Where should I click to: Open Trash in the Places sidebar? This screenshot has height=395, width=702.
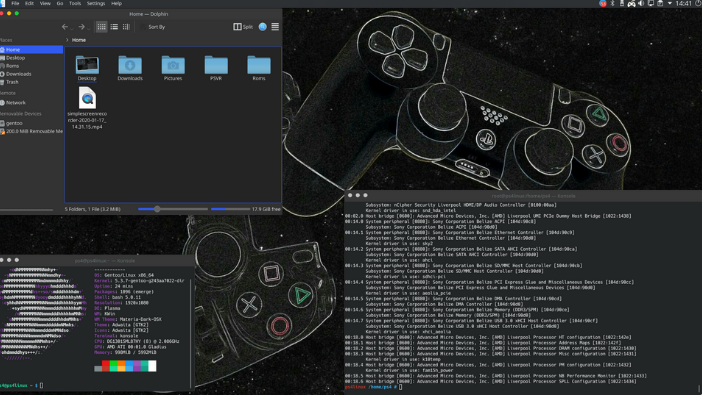coord(31,82)
